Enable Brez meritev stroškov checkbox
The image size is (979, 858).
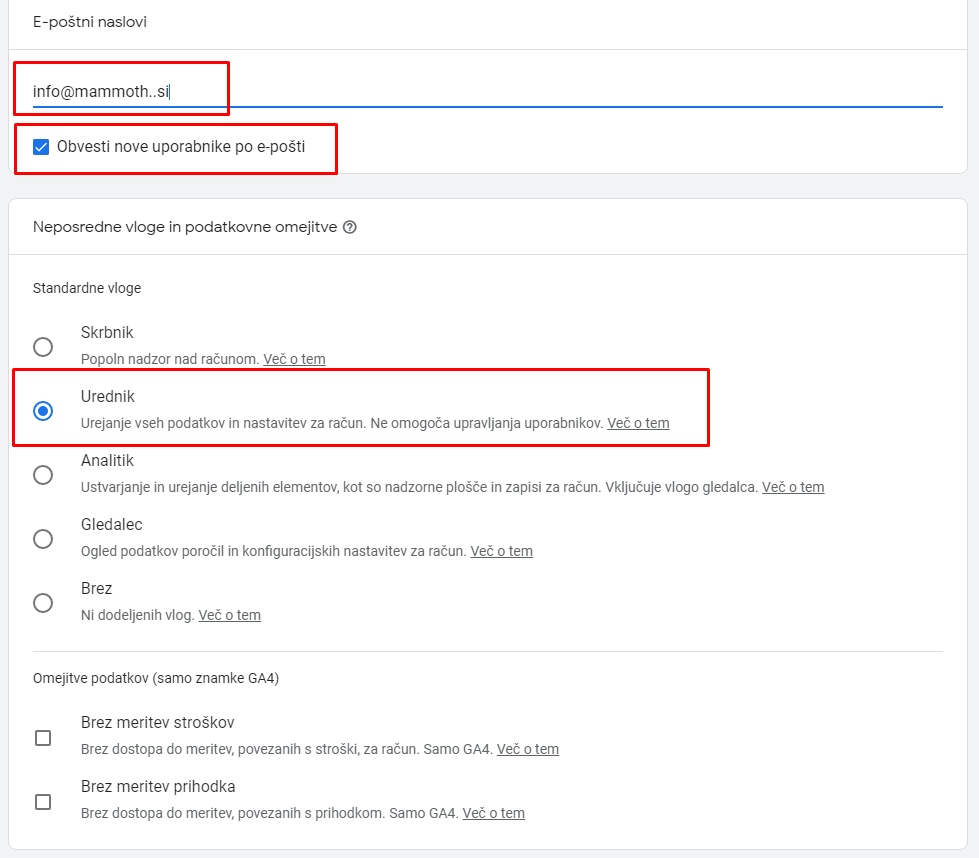43,738
